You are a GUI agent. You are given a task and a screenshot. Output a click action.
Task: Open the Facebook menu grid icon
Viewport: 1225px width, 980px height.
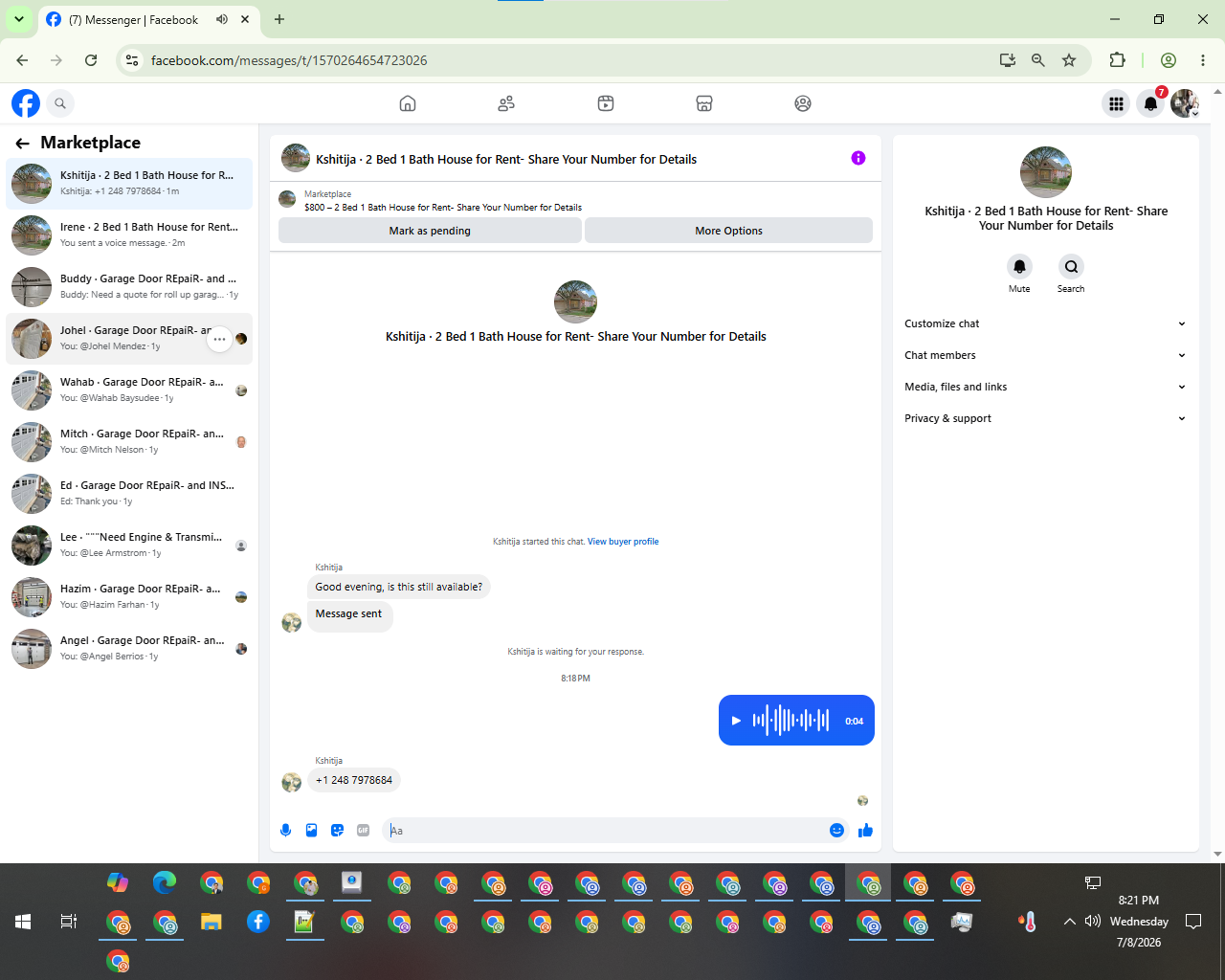[x=1116, y=103]
